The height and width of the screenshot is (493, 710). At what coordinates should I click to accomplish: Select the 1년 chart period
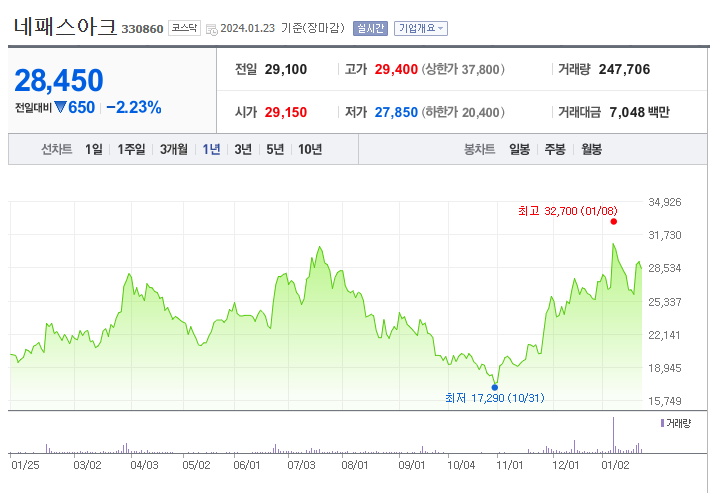[211, 149]
